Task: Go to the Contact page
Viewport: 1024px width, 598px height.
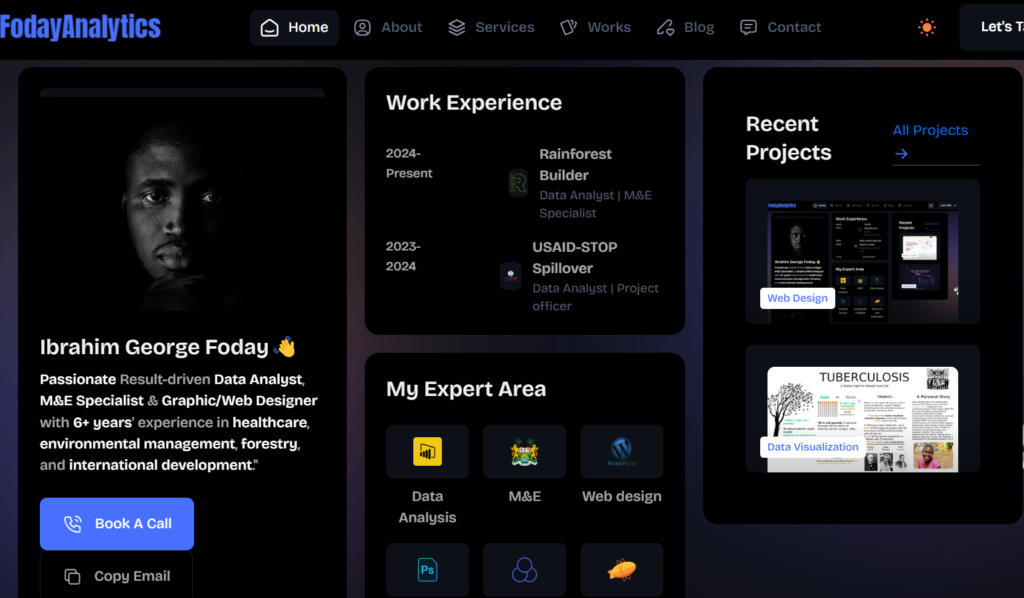Action: coord(780,27)
